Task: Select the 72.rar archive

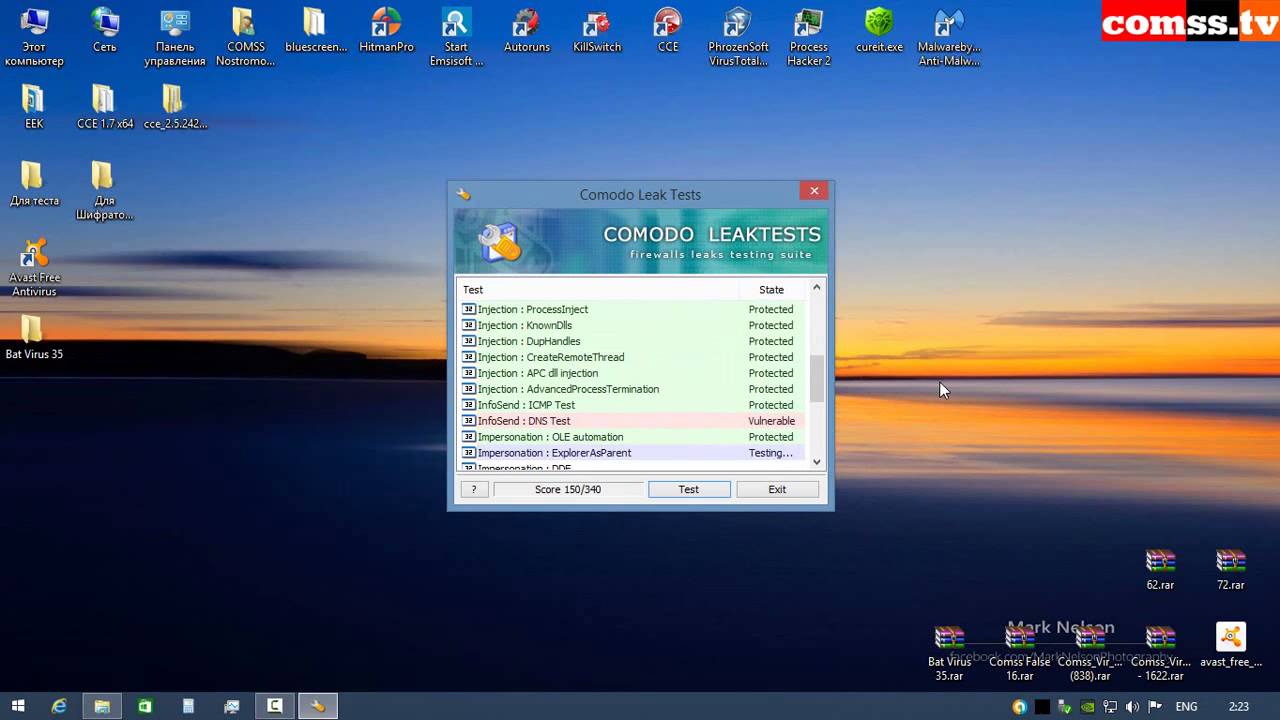Action: tap(1231, 568)
